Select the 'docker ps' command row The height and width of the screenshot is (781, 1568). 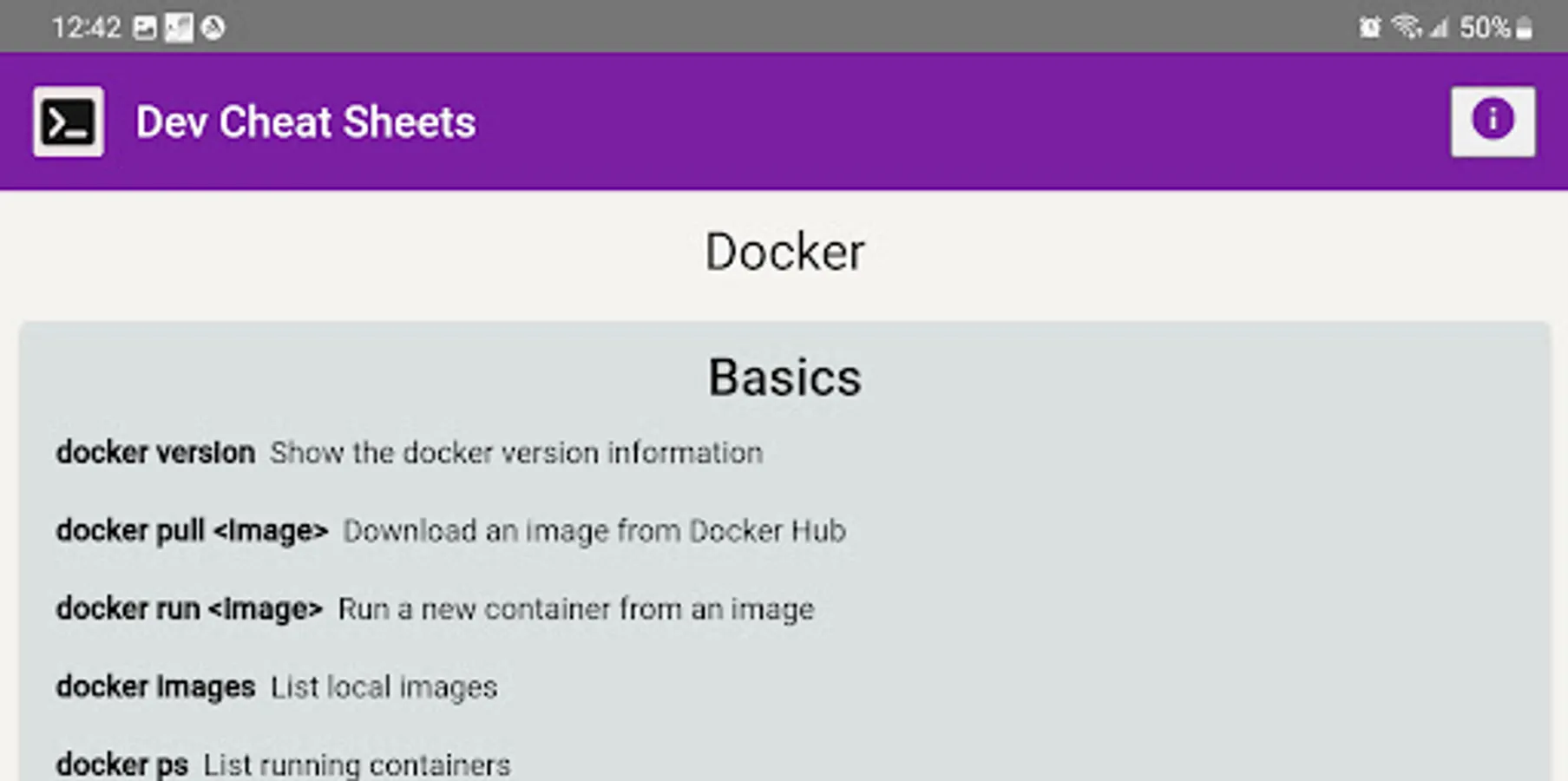point(123,763)
